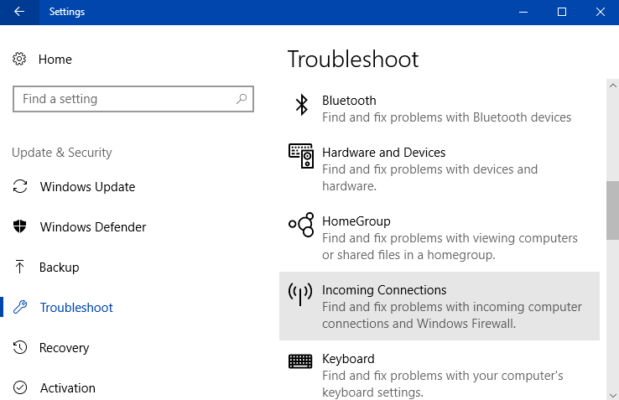619x400 pixels.
Task: Select Incoming Connections troubleshooter title
Action: click(x=384, y=290)
